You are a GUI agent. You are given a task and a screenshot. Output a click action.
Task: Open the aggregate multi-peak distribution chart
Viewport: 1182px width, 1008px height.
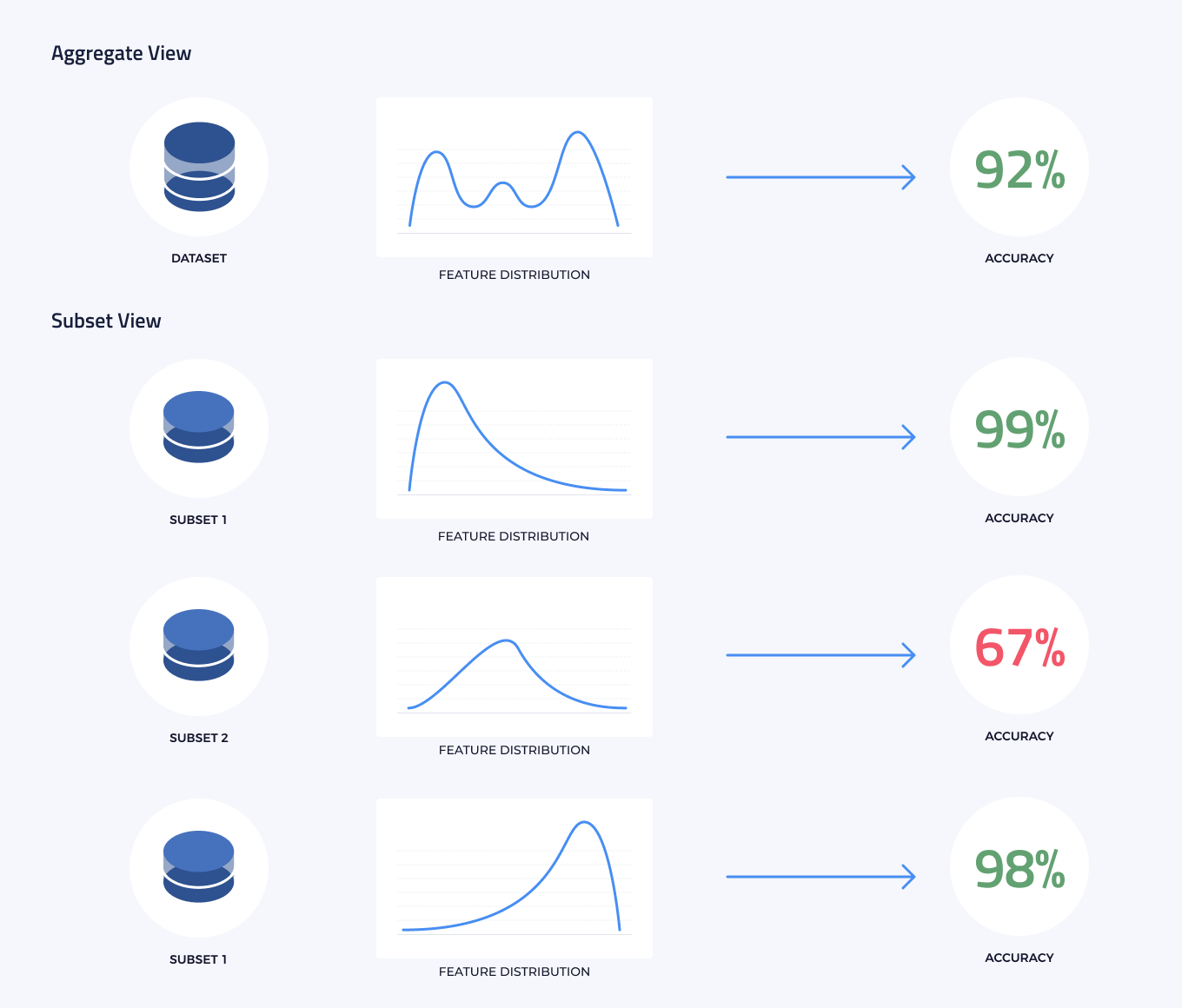coord(515,177)
